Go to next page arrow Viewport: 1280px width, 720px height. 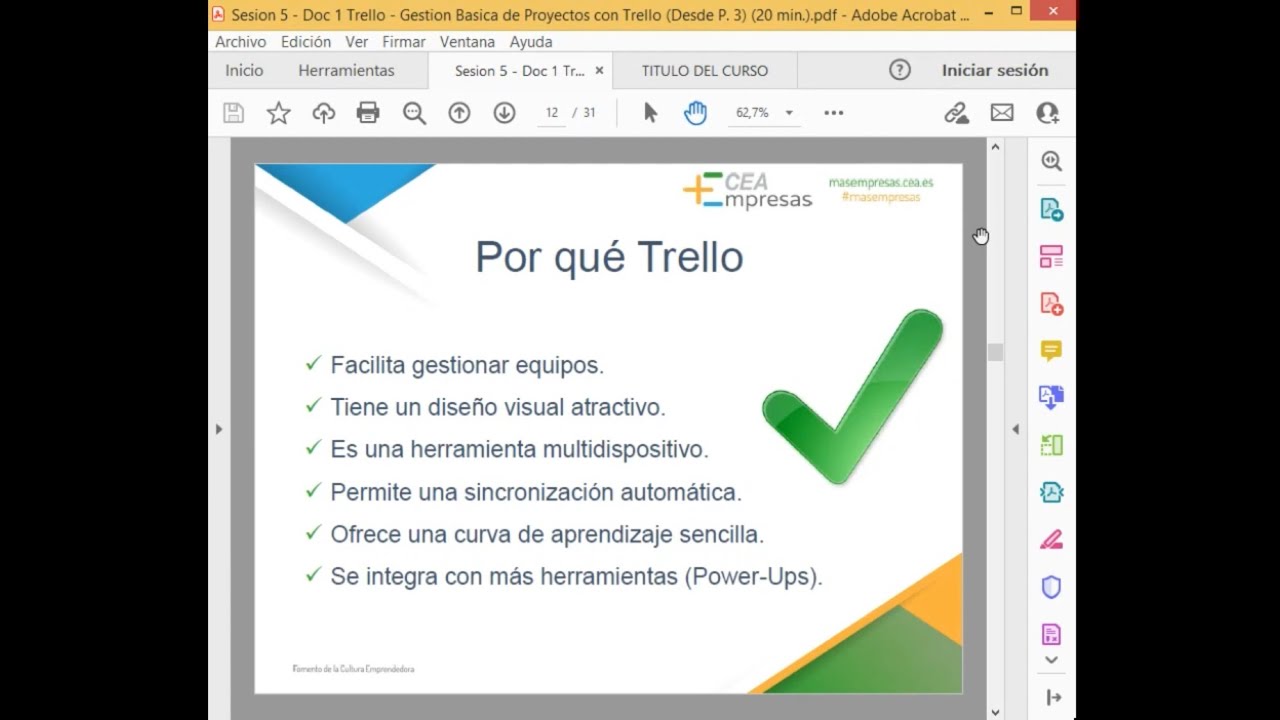pos(504,113)
